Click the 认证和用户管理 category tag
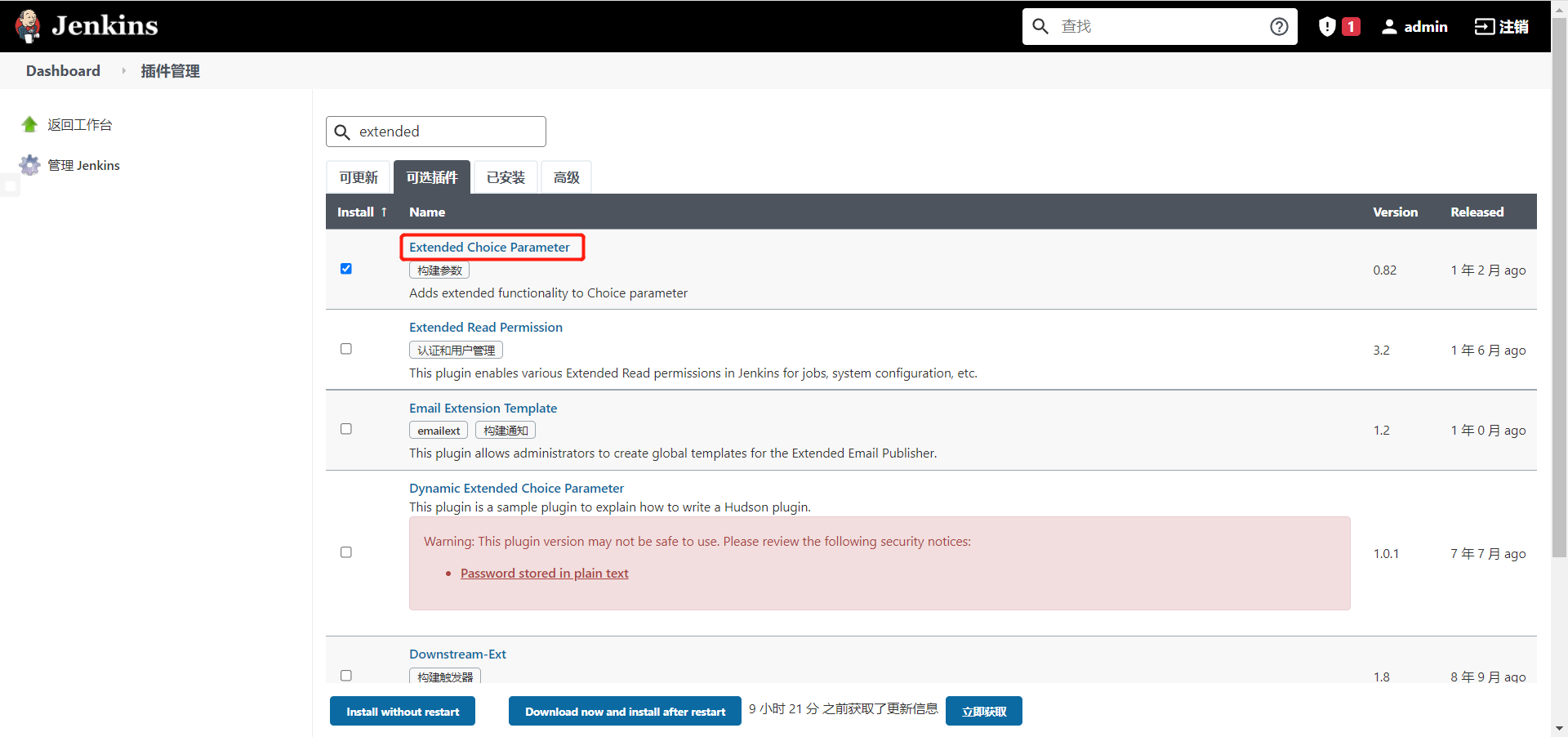This screenshot has width=1568, height=737. (456, 351)
